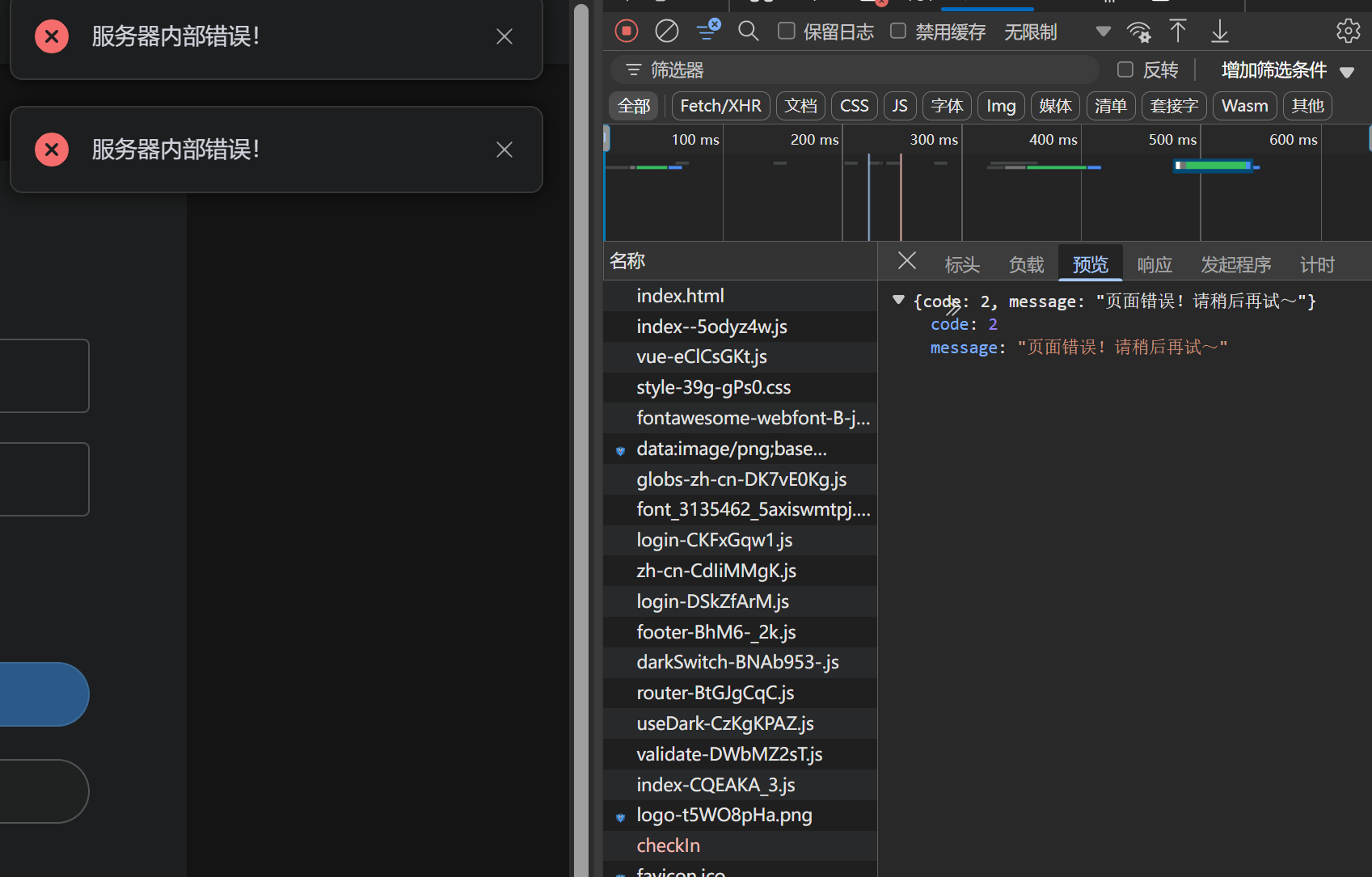Select router-BtGJgCqC.js request
Screen dimensions: 1372x877
741,693
